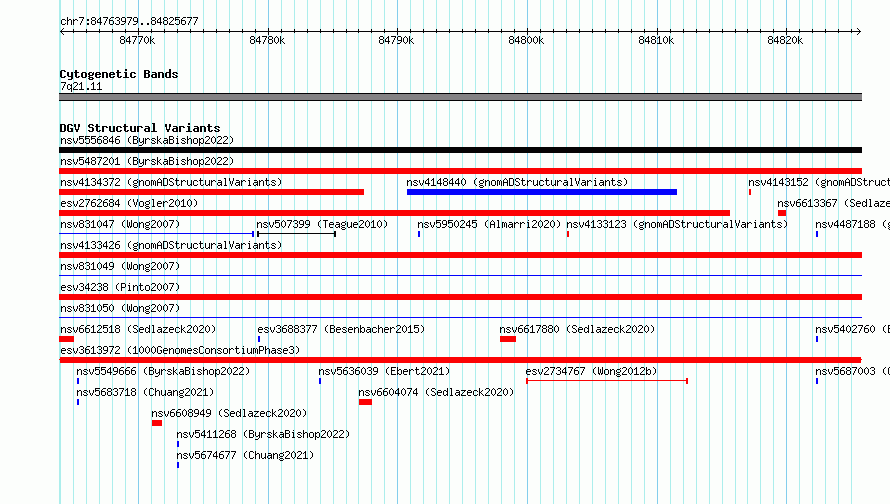Click the 84810k ruler label
Screen dimensions: 890x504
coord(656,40)
